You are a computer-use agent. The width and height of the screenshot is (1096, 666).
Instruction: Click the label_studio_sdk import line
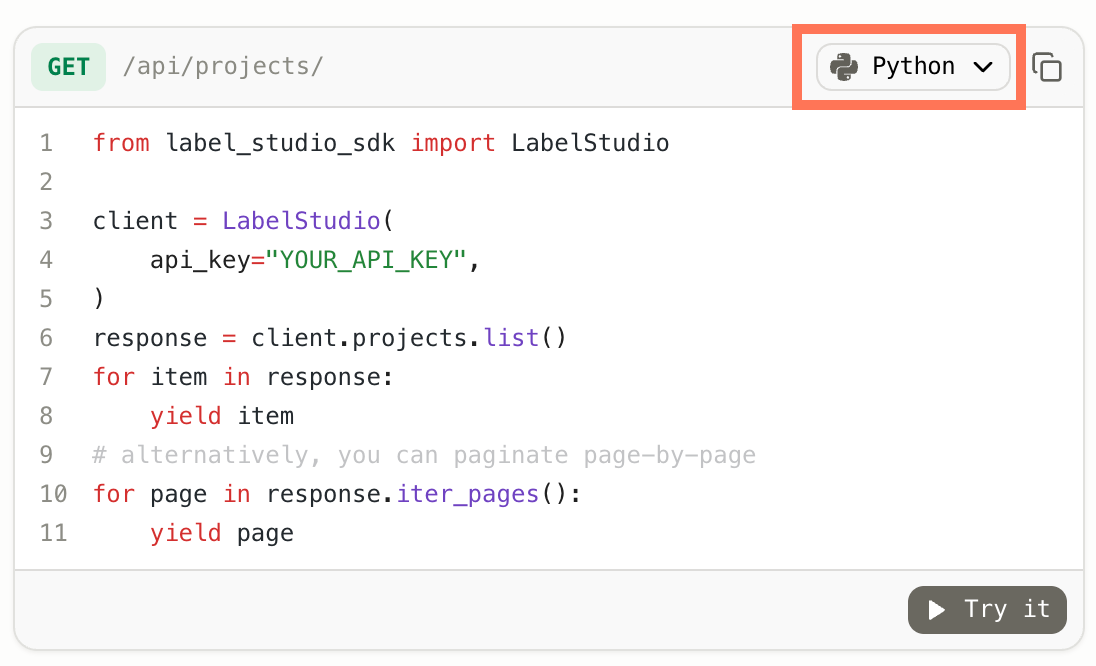pos(380,143)
